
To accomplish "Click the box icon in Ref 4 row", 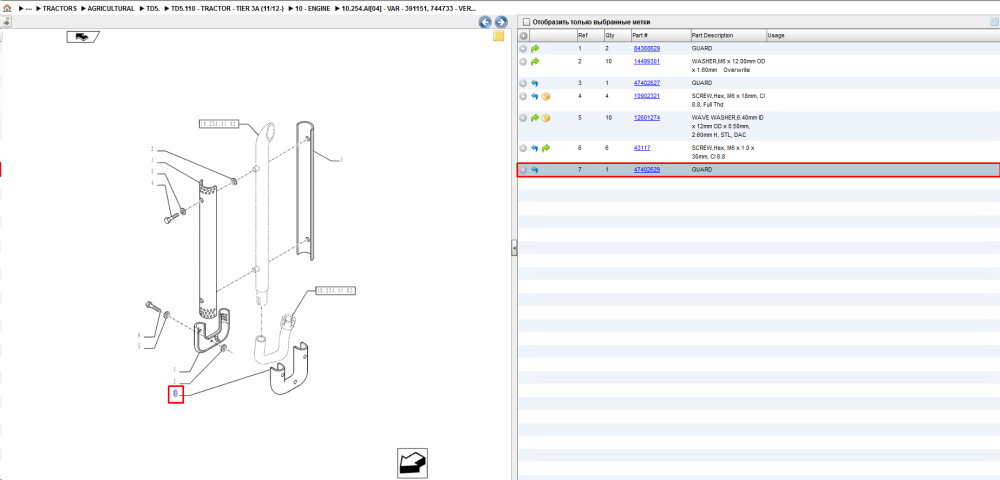I will tap(546, 96).
